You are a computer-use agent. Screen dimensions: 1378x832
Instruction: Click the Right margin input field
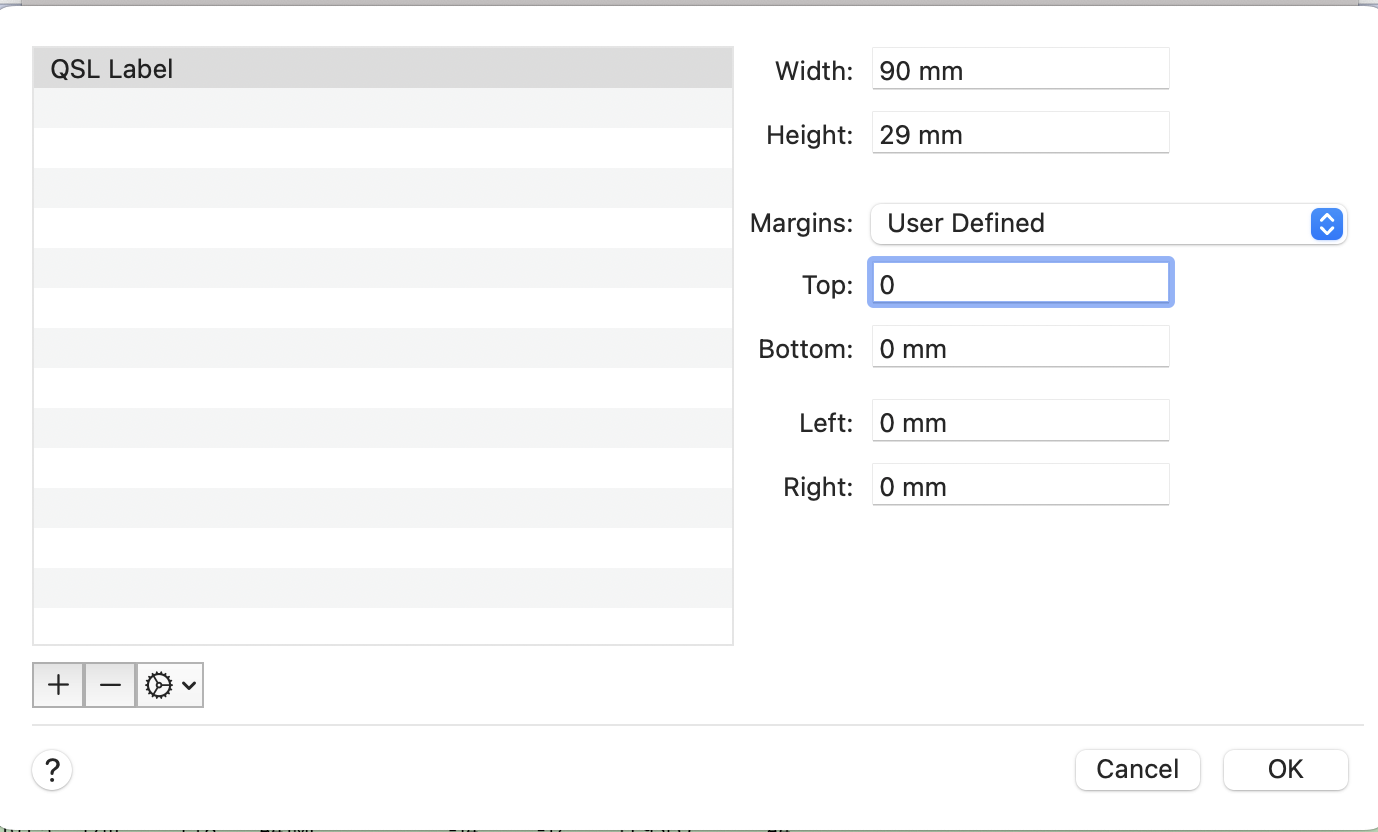coord(1020,487)
